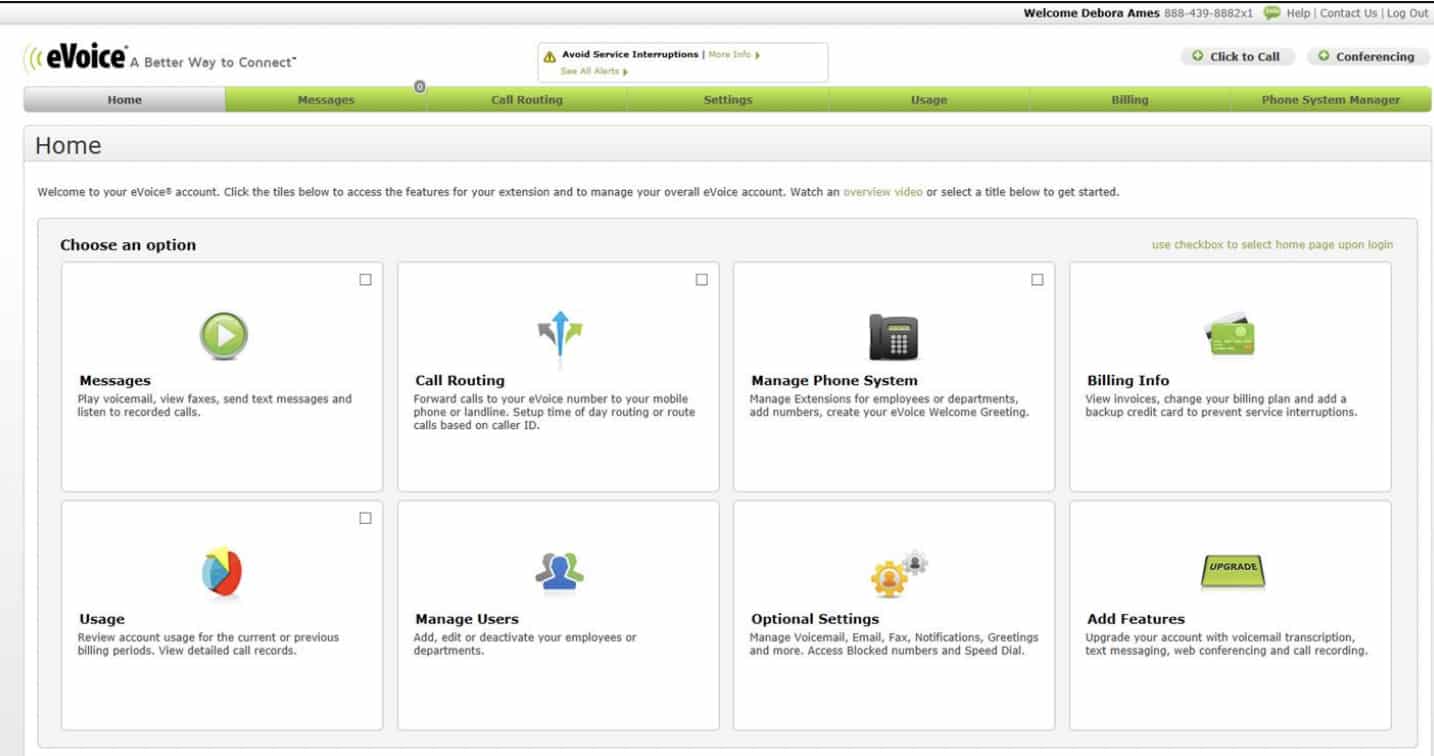This screenshot has width=1434, height=756.
Task: Check the Messages tile home page checkbox
Action: pyautogui.click(x=365, y=280)
